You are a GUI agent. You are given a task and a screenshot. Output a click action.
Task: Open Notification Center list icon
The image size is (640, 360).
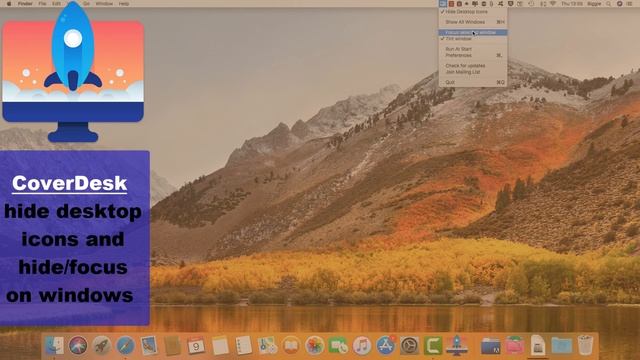click(x=629, y=4)
